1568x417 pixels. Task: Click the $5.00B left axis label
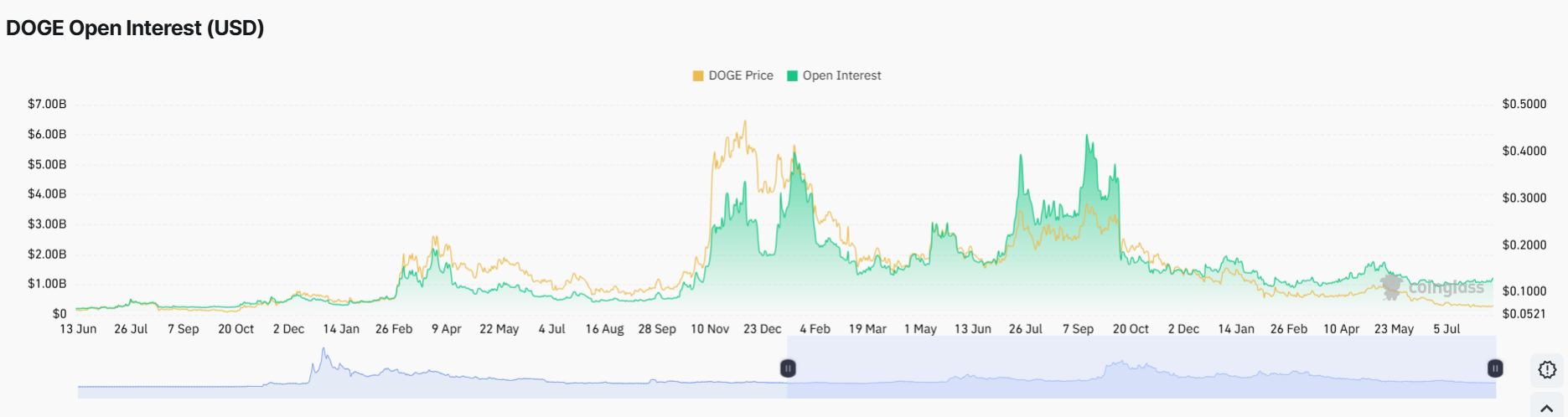47,164
